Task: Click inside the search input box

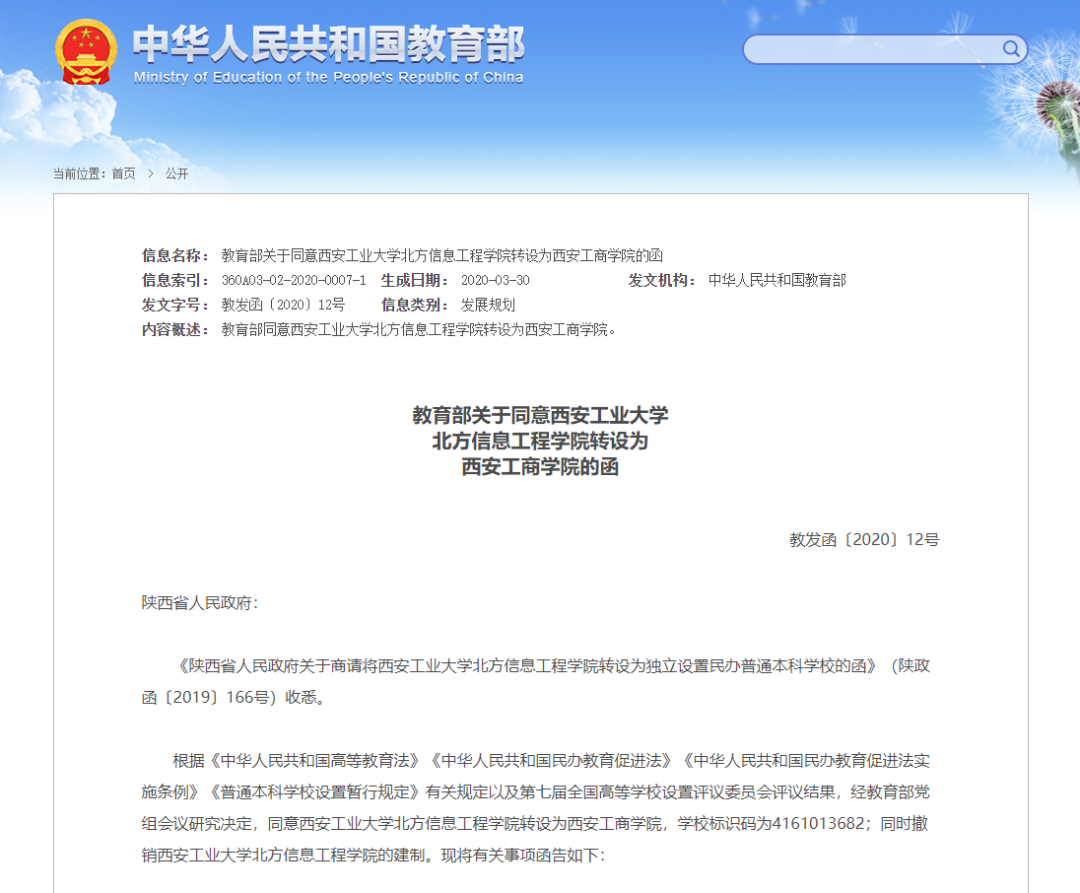Action: (871, 50)
